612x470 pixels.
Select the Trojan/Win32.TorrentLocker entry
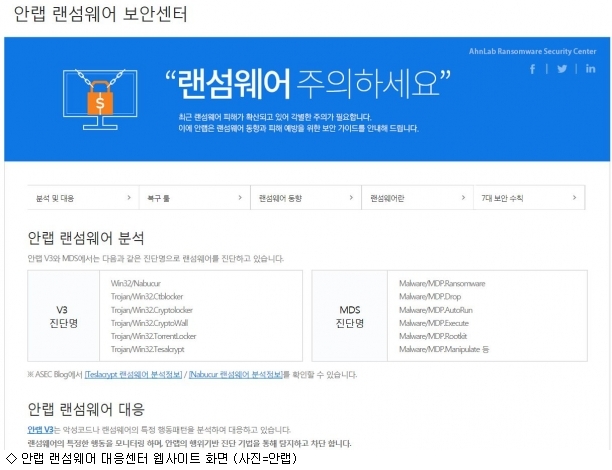tap(153, 336)
